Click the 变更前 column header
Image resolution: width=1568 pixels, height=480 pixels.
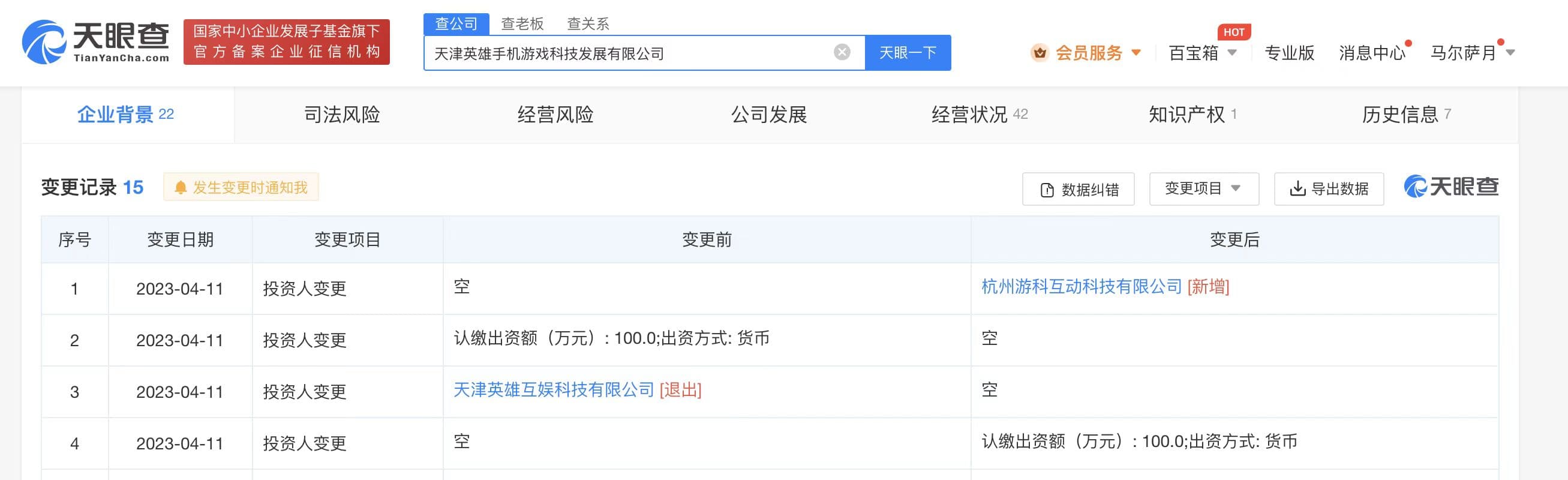707,240
